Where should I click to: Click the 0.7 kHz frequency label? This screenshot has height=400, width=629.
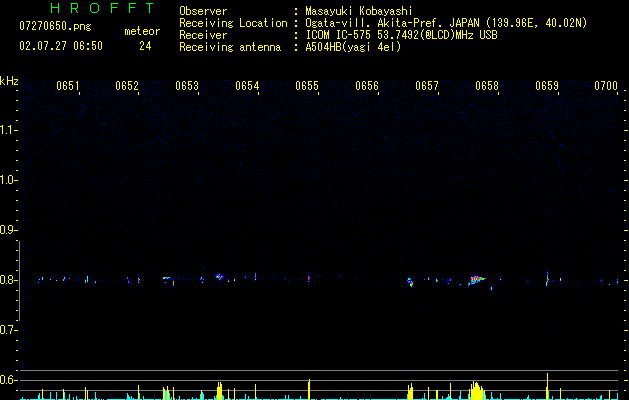tap(8, 330)
